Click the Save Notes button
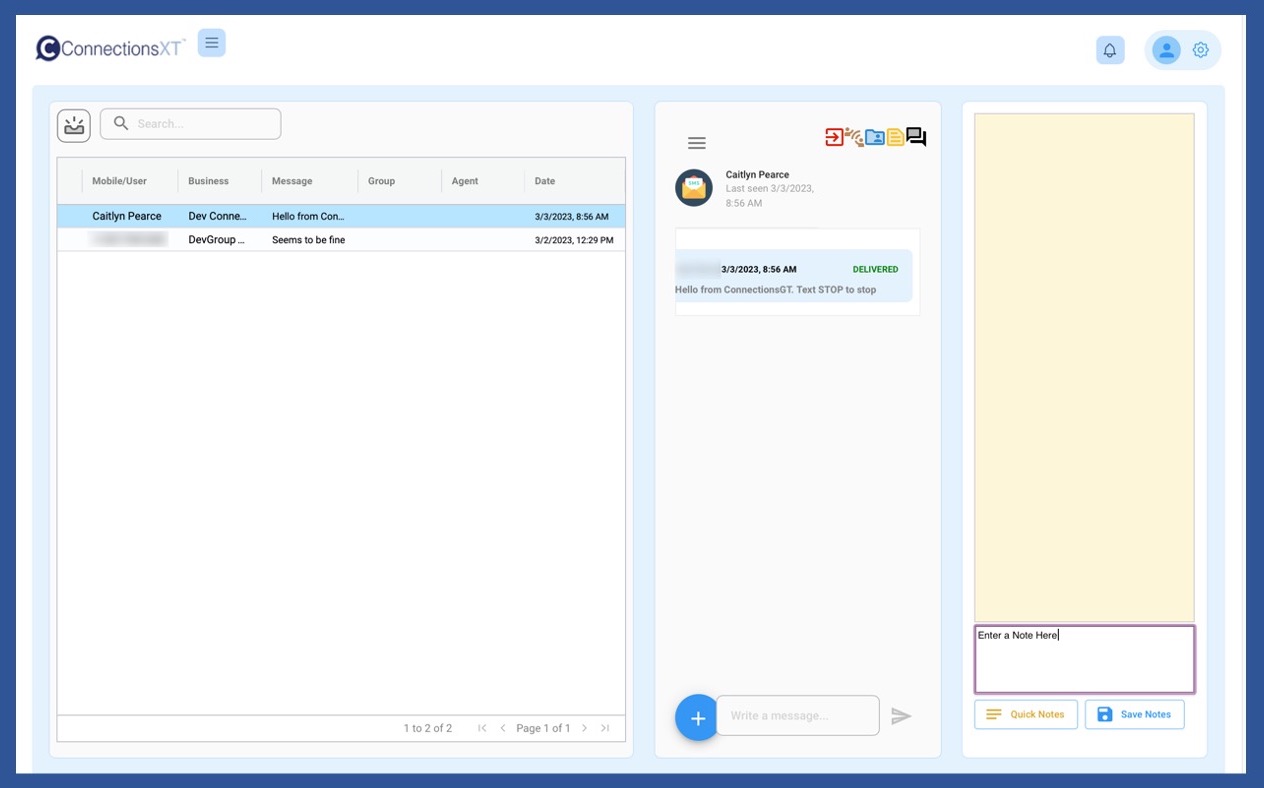 (x=1134, y=714)
